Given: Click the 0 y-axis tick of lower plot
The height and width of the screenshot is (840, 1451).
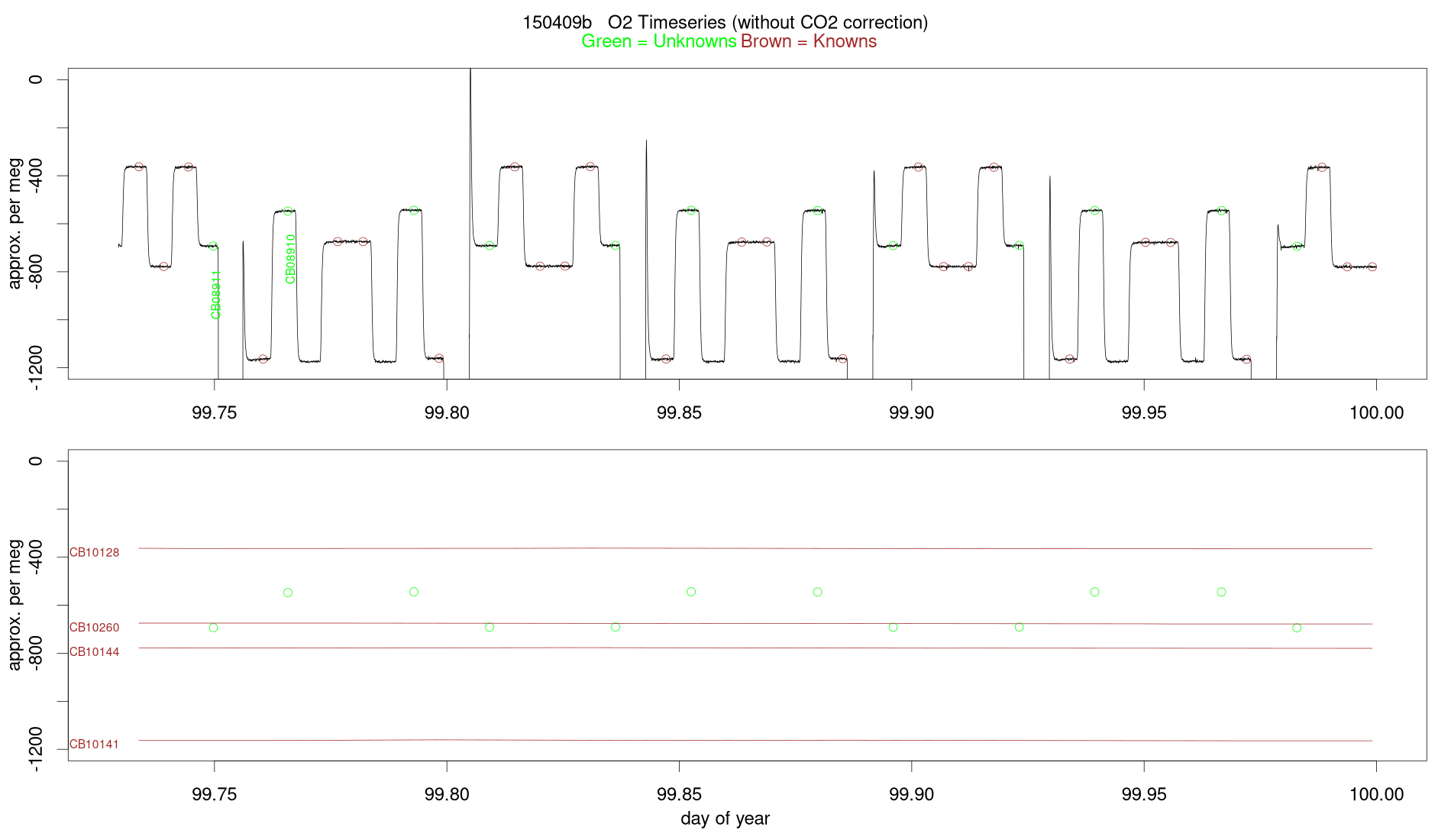Looking at the screenshot, I should [x=35, y=460].
